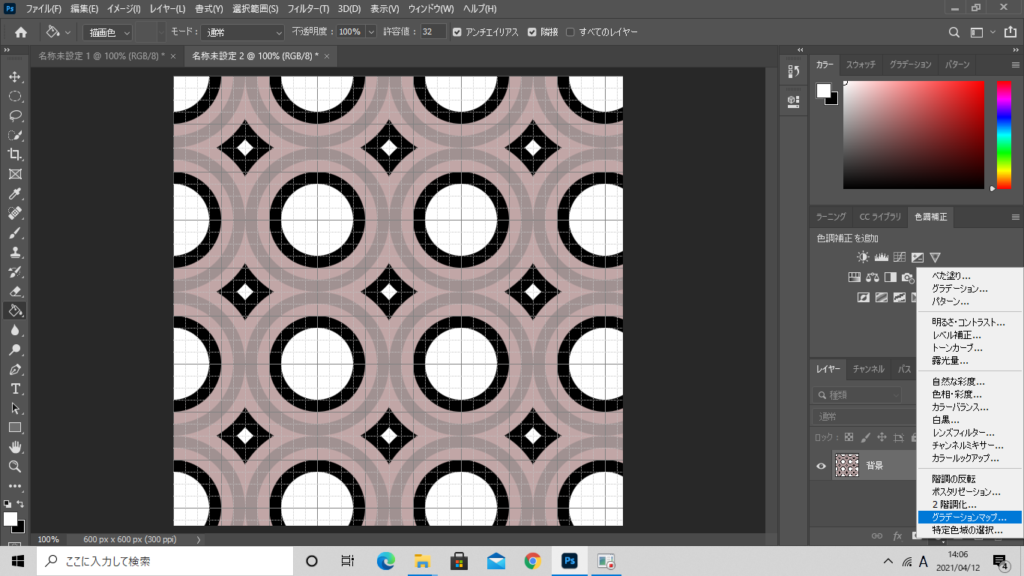Add a Levels adjustment via histogram icon

pos(881,257)
